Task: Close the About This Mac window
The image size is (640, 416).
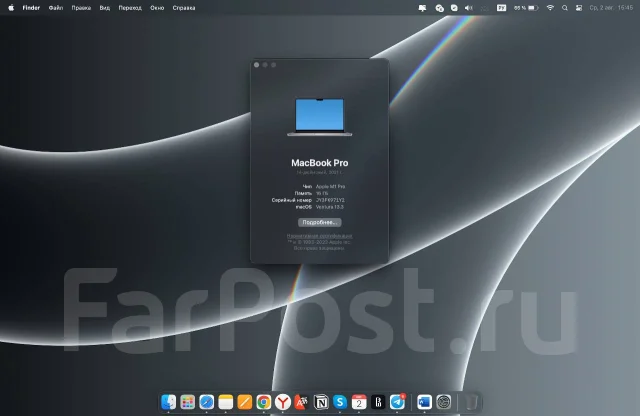Action: tap(256, 65)
